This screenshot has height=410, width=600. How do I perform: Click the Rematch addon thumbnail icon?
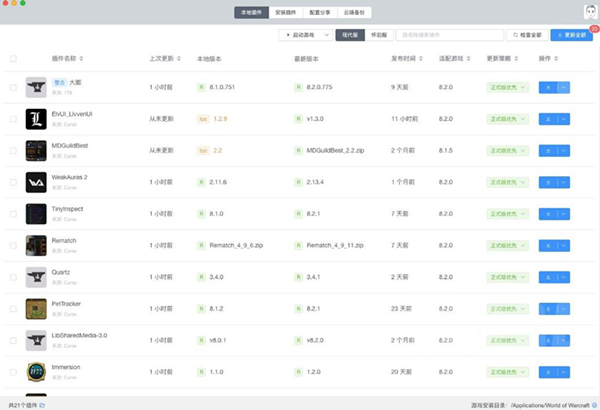(x=35, y=245)
